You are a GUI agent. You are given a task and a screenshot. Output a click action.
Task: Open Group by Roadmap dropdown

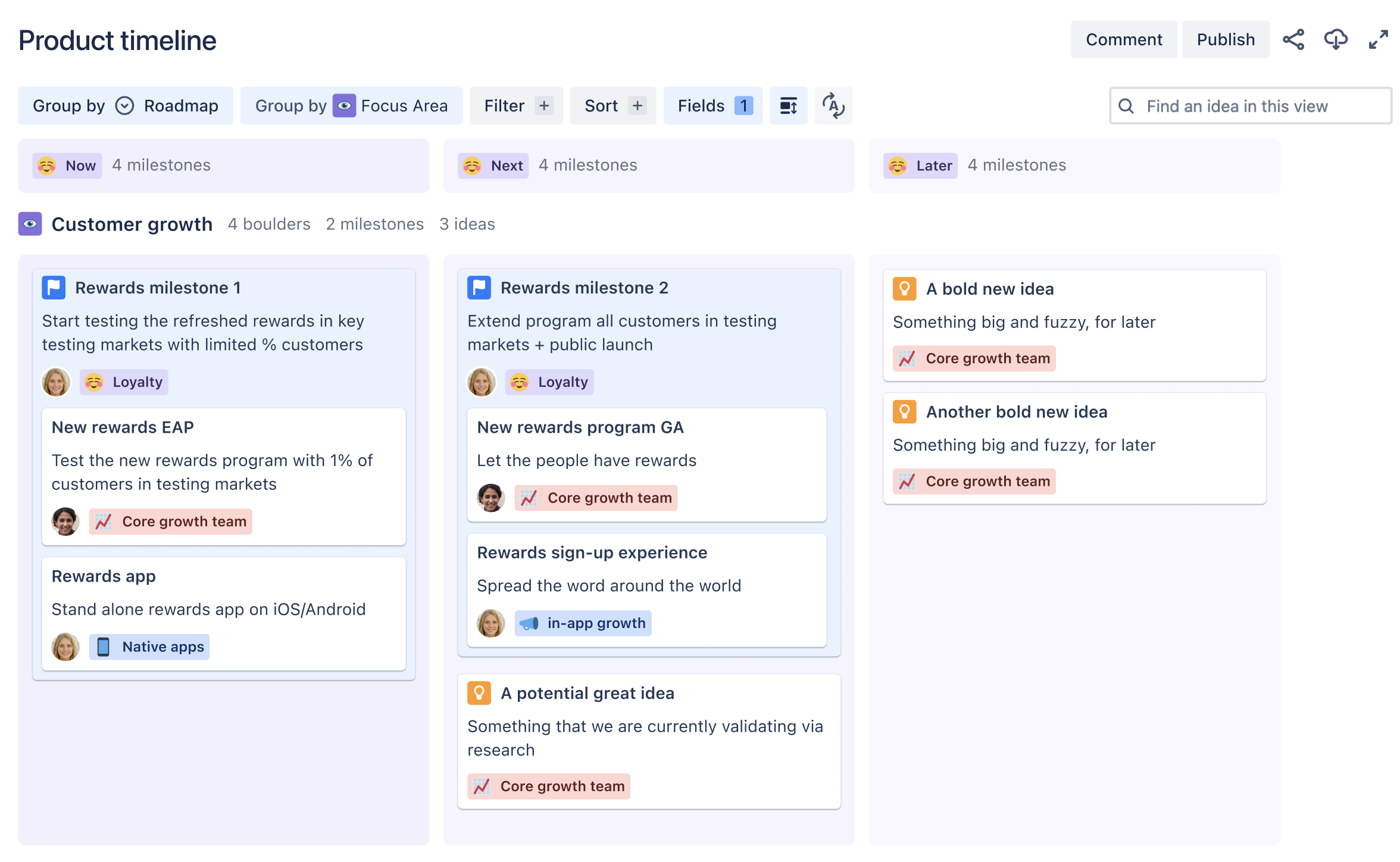click(126, 106)
